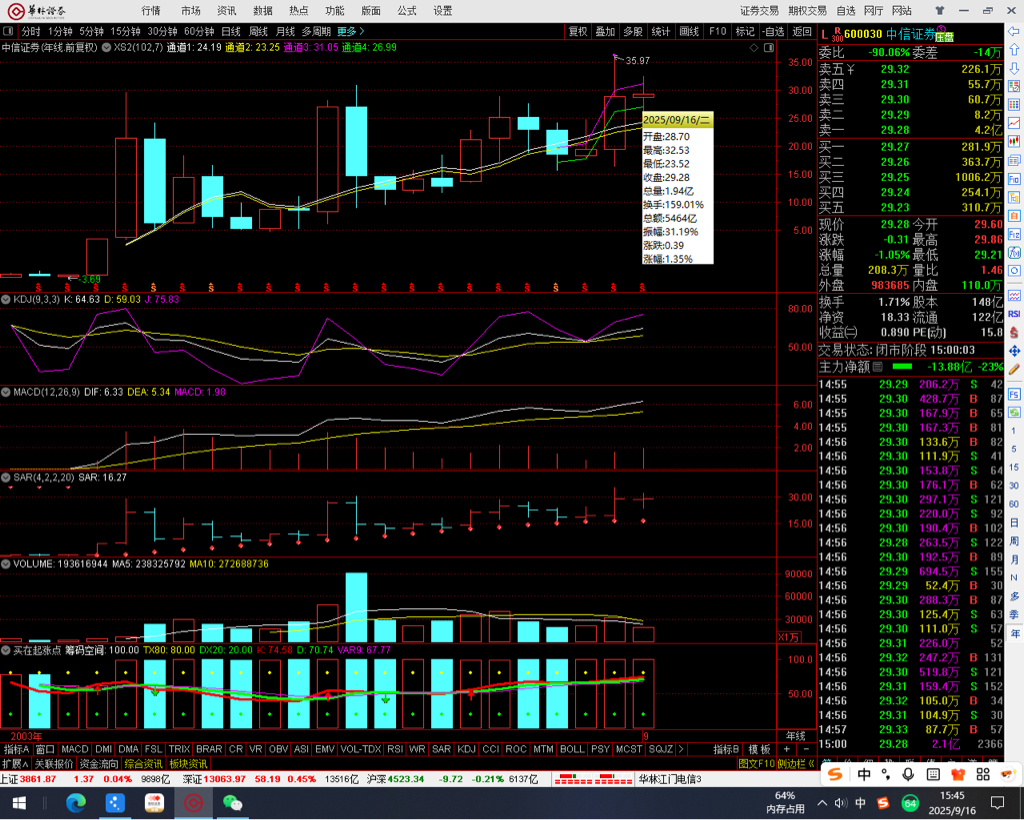Toggle the XS2 indicator circle button
Screen dimensions: 1024x820
[x=106, y=48]
